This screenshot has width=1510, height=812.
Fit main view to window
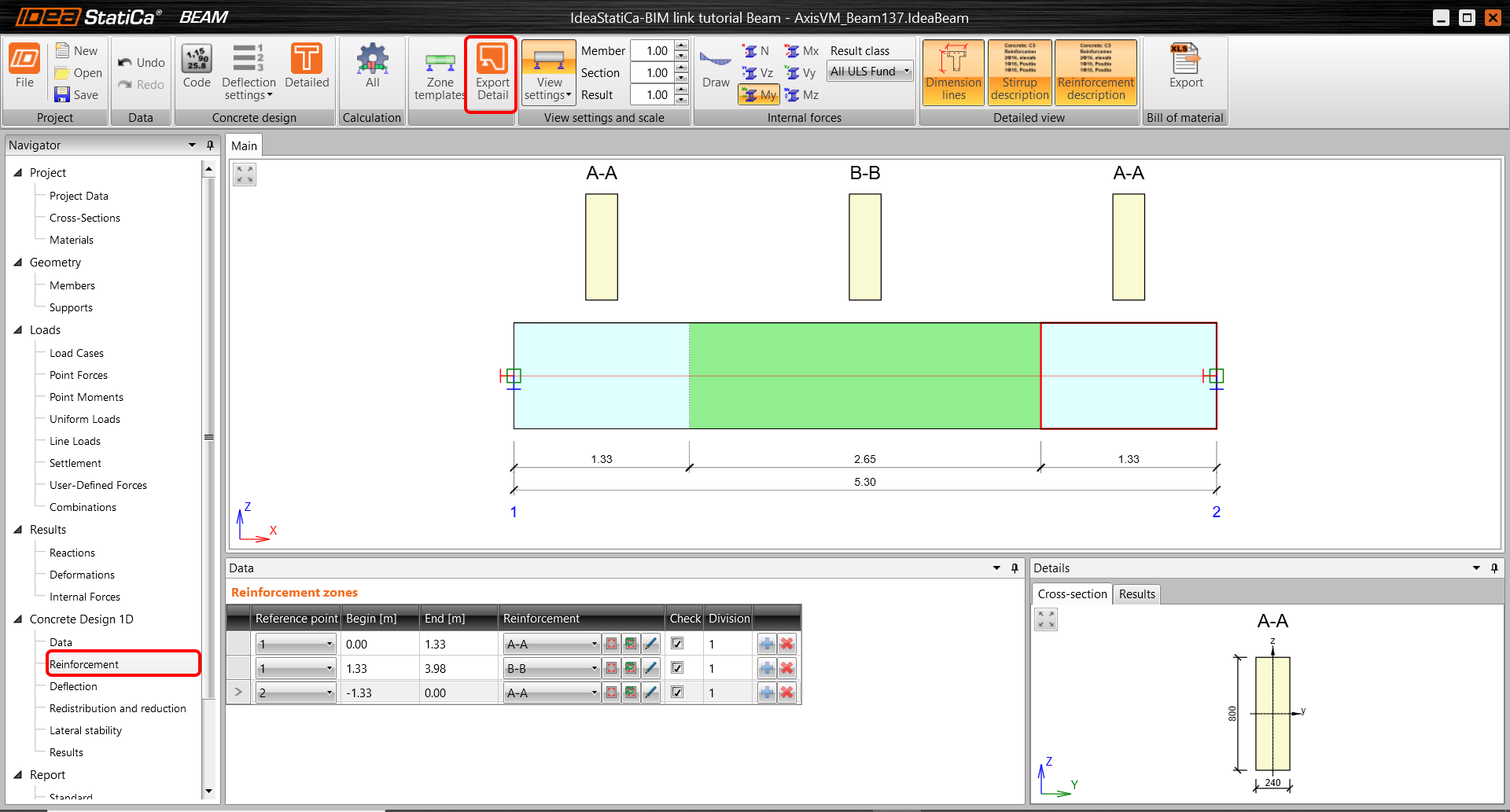[x=245, y=175]
